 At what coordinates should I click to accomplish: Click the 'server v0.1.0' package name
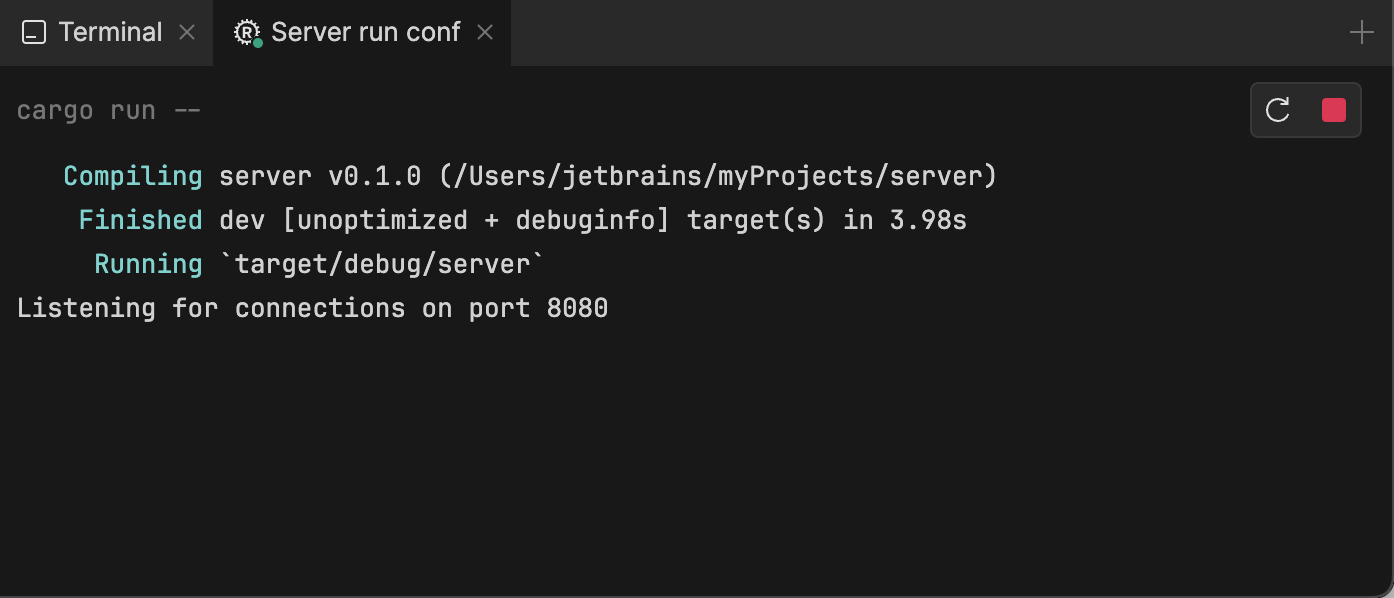click(320, 177)
